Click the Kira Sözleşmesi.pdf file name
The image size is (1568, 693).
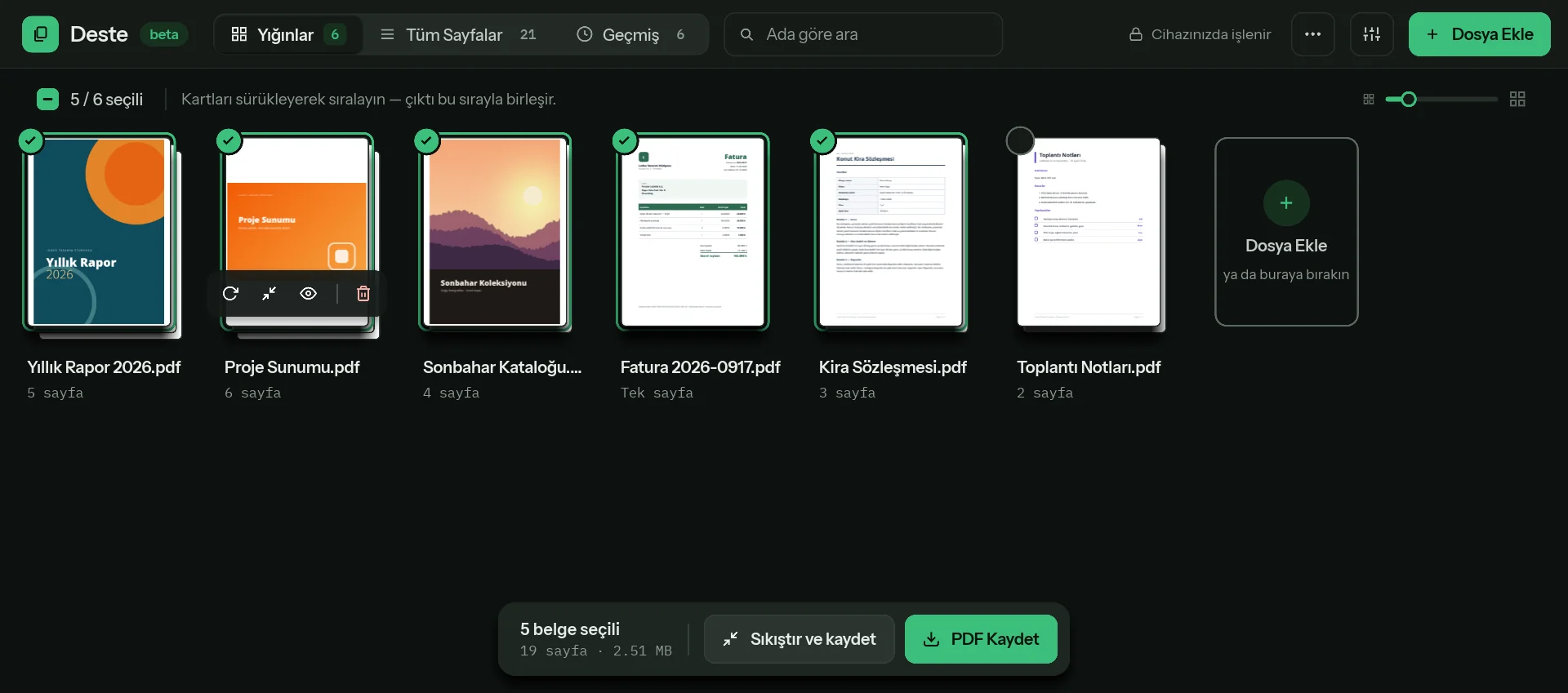[893, 367]
